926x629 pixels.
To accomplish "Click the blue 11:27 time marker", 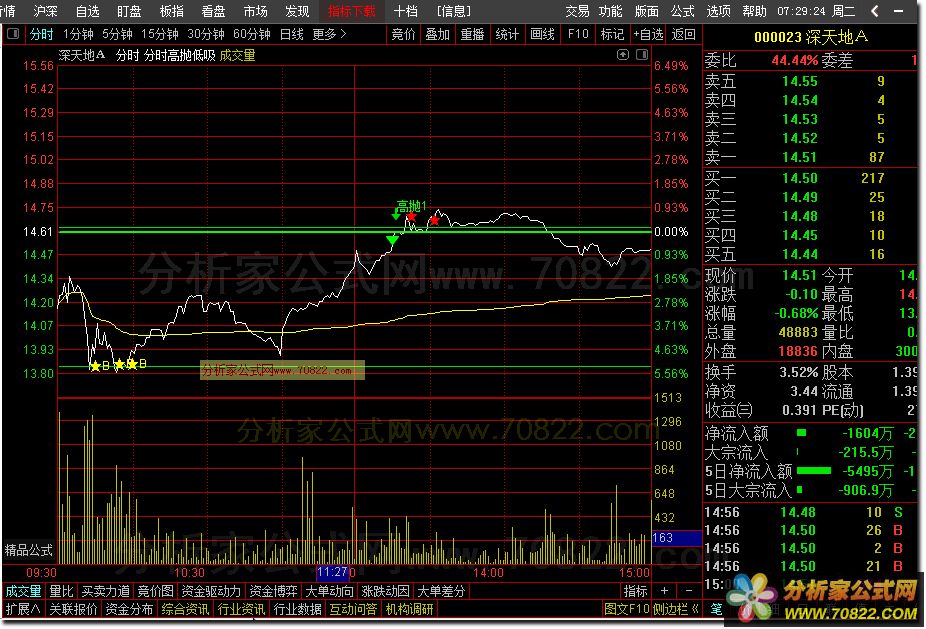I will (332, 572).
